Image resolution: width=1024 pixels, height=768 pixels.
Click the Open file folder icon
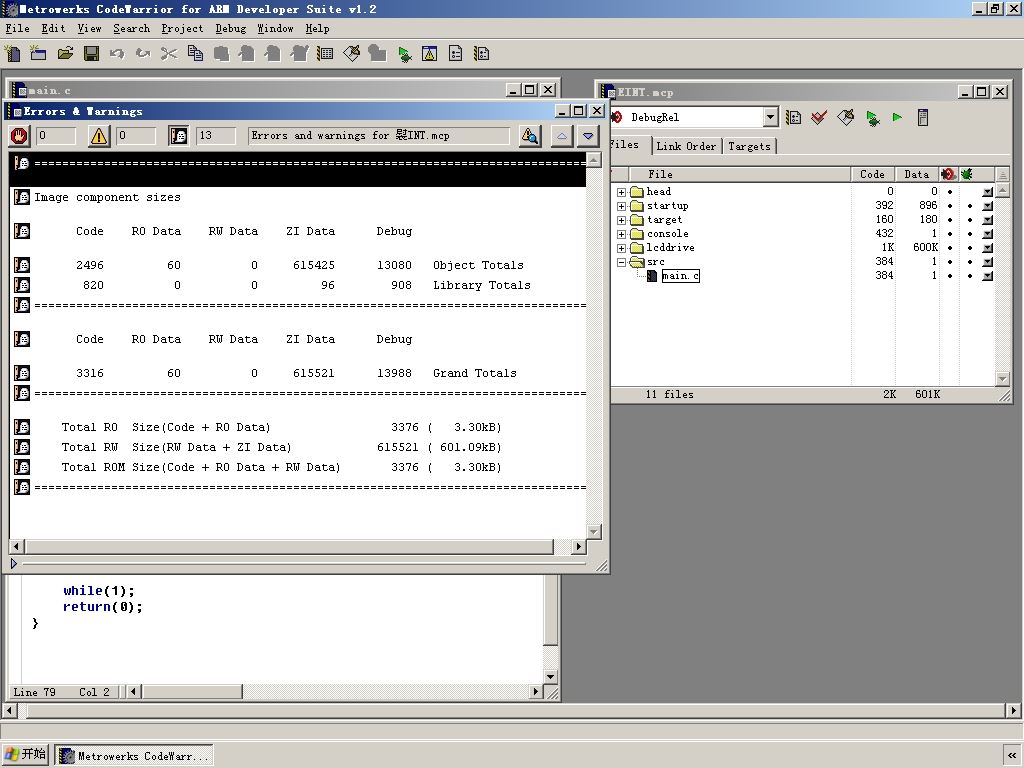click(65, 54)
